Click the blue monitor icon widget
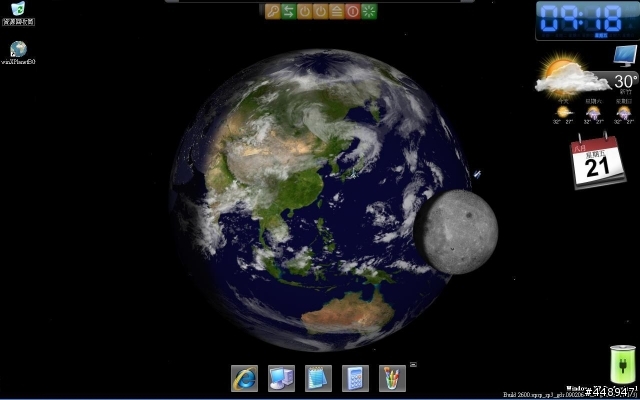 pos(625,56)
